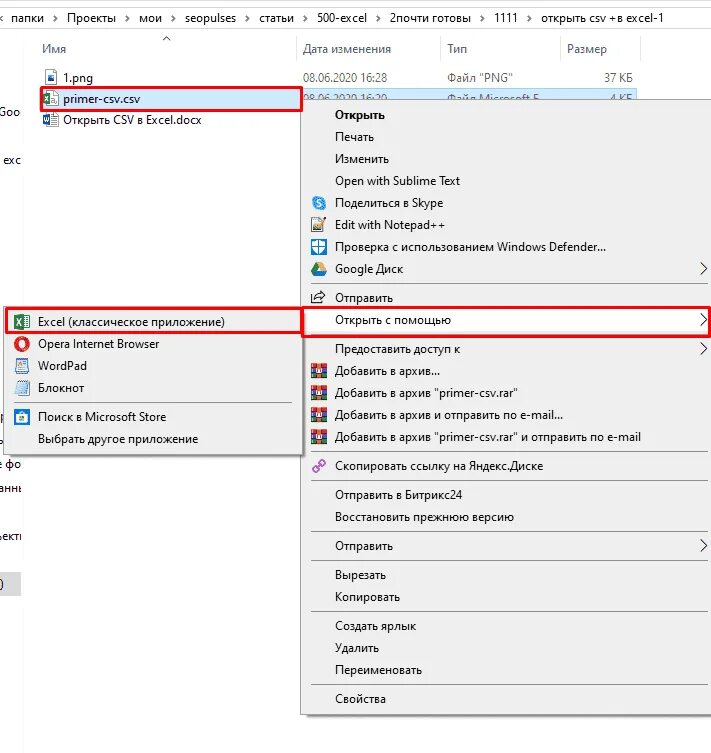
Task: Click the Microsoft Store icon
Action: coord(22,417)
